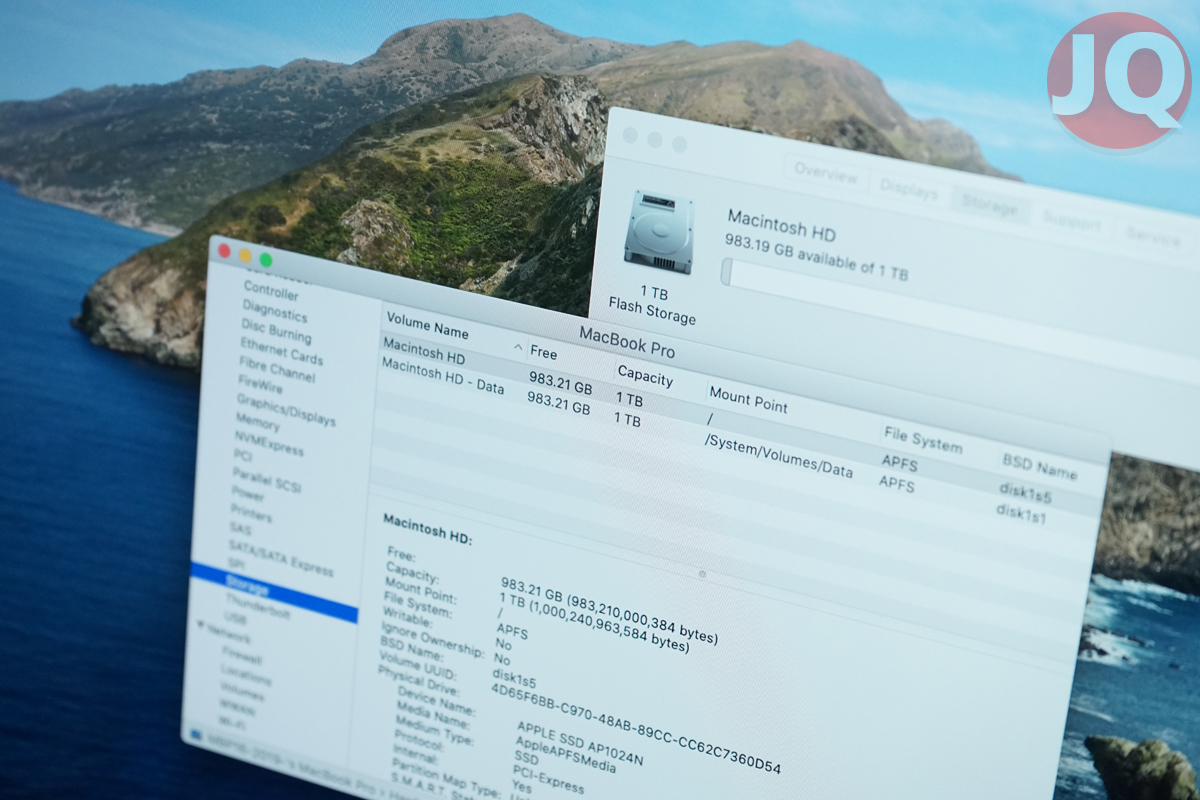Maximize the System Information window with green button

(x=266, y=260)
